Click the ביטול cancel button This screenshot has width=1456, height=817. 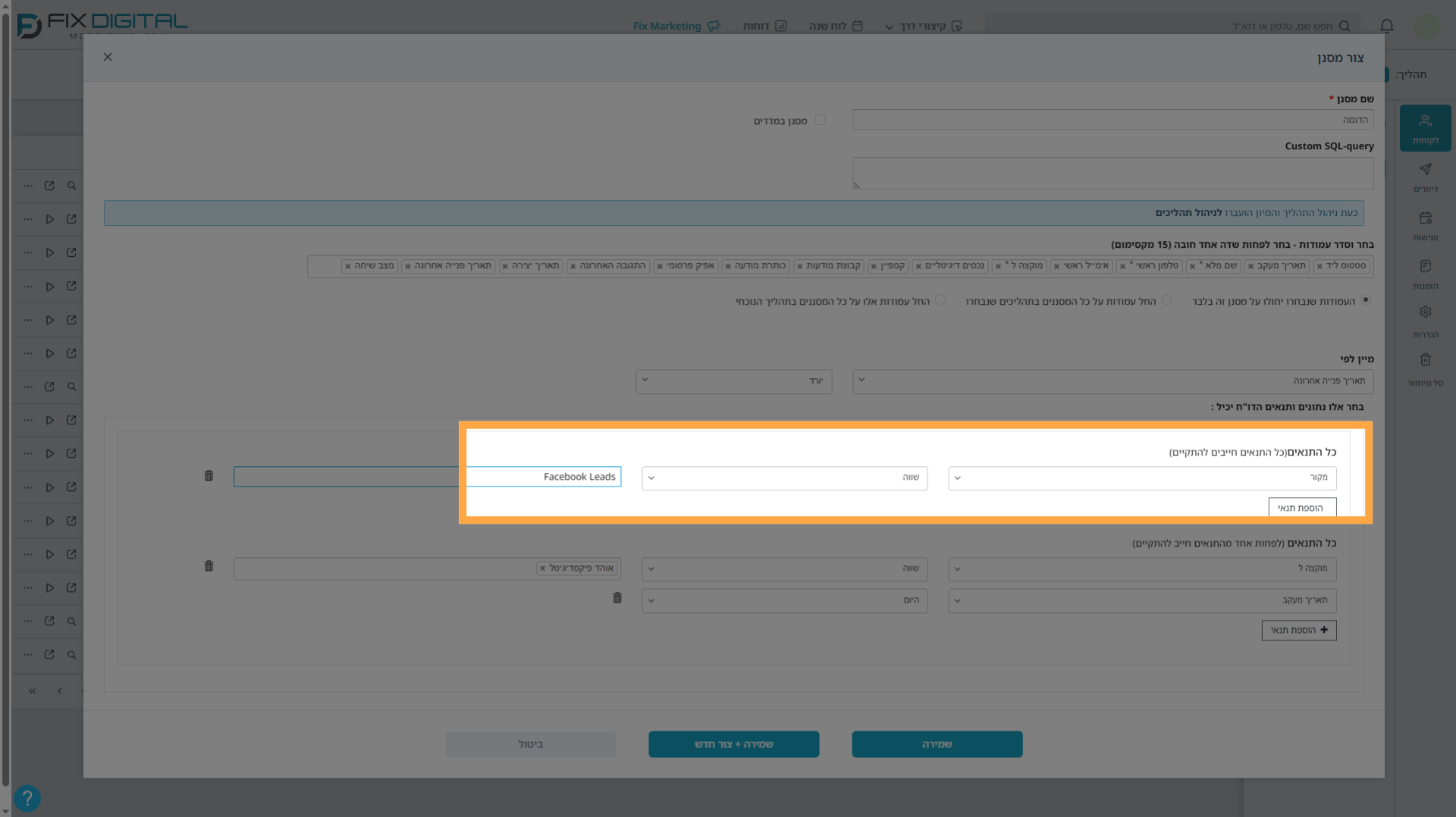[x=530, y=744]
